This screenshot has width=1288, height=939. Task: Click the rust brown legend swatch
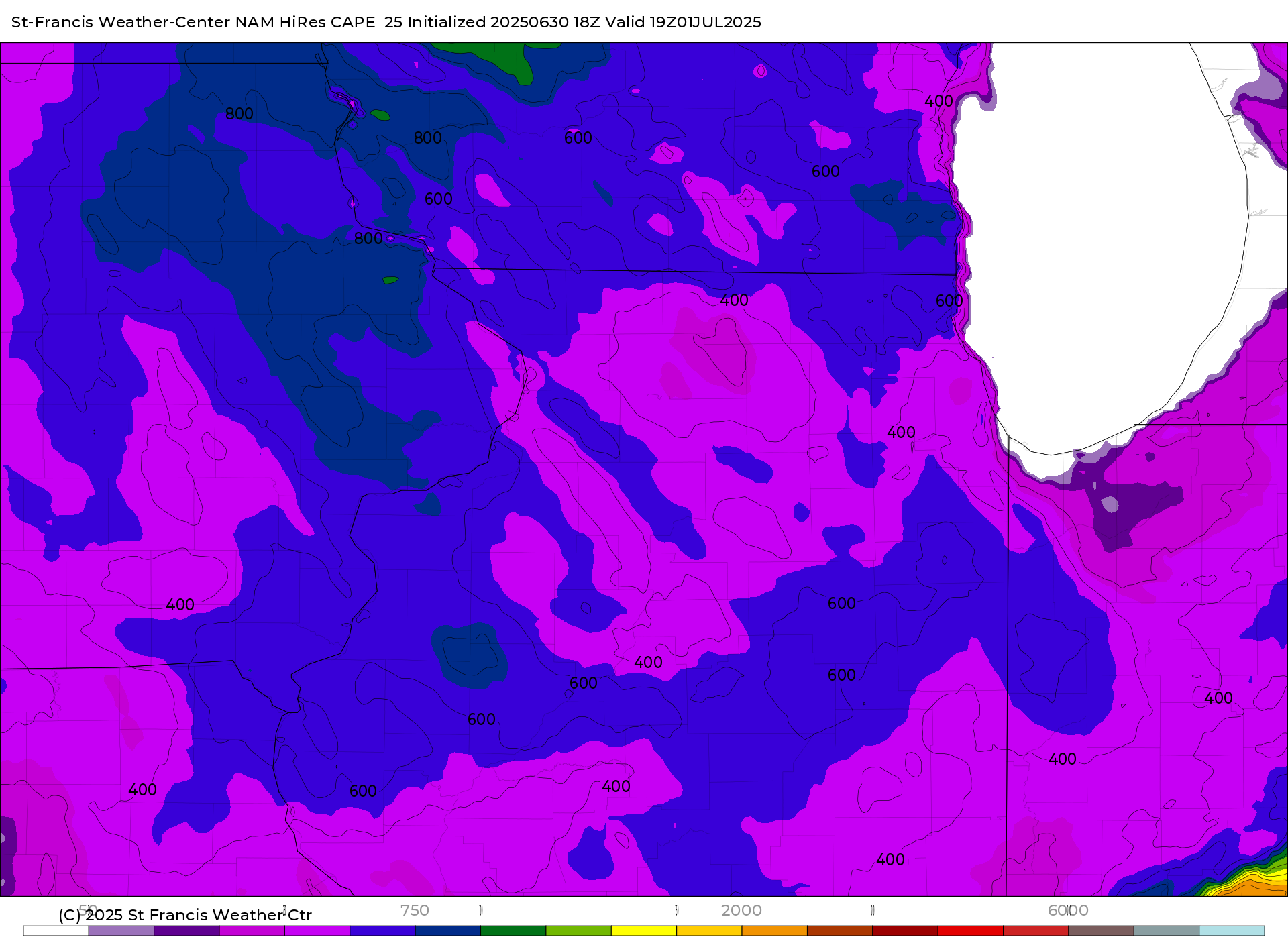840,931
